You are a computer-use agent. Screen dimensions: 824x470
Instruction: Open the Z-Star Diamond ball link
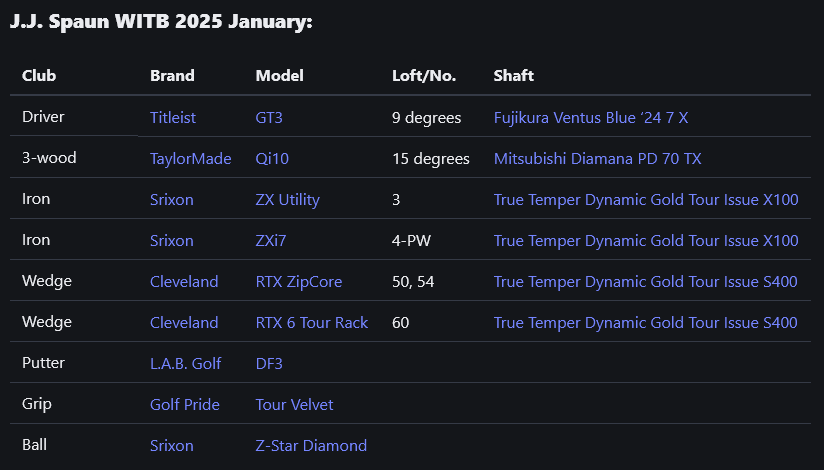(x=311, y=445)
